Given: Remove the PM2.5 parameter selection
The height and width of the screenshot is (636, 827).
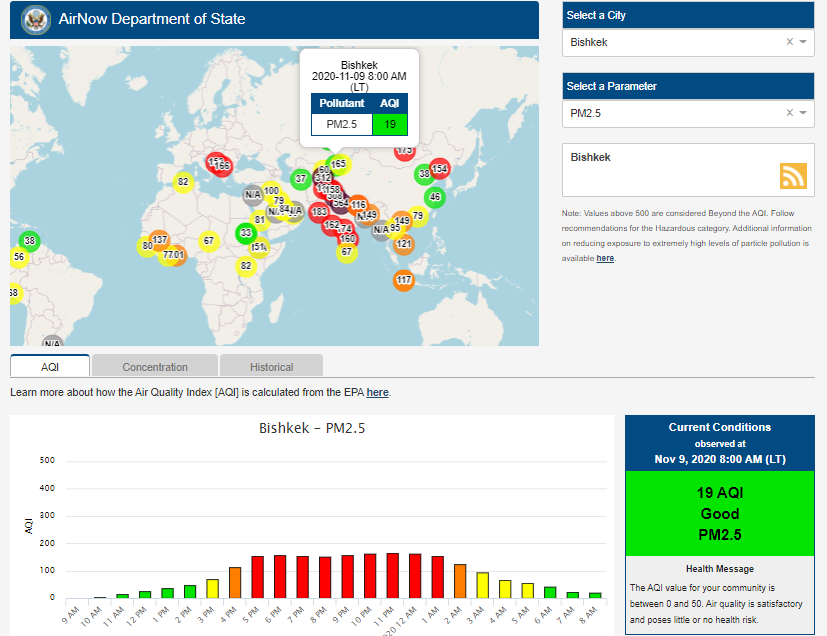Looking at the screenshot, I should point(789,114).
